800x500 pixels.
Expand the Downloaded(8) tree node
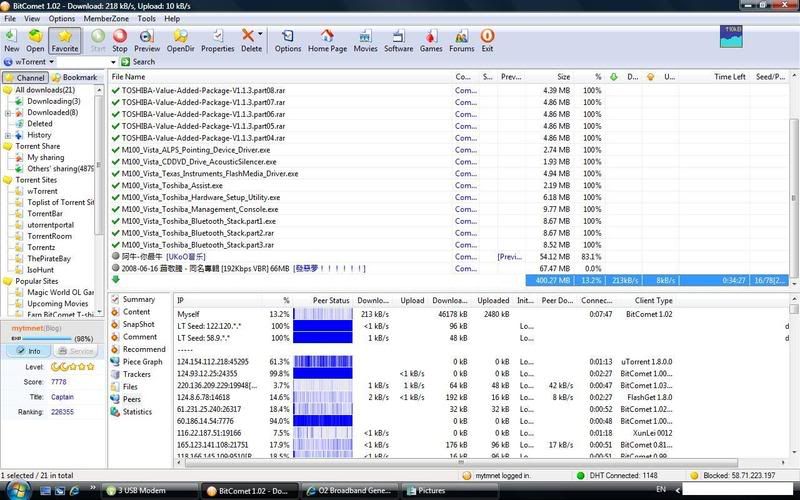[x=8, y=113]
